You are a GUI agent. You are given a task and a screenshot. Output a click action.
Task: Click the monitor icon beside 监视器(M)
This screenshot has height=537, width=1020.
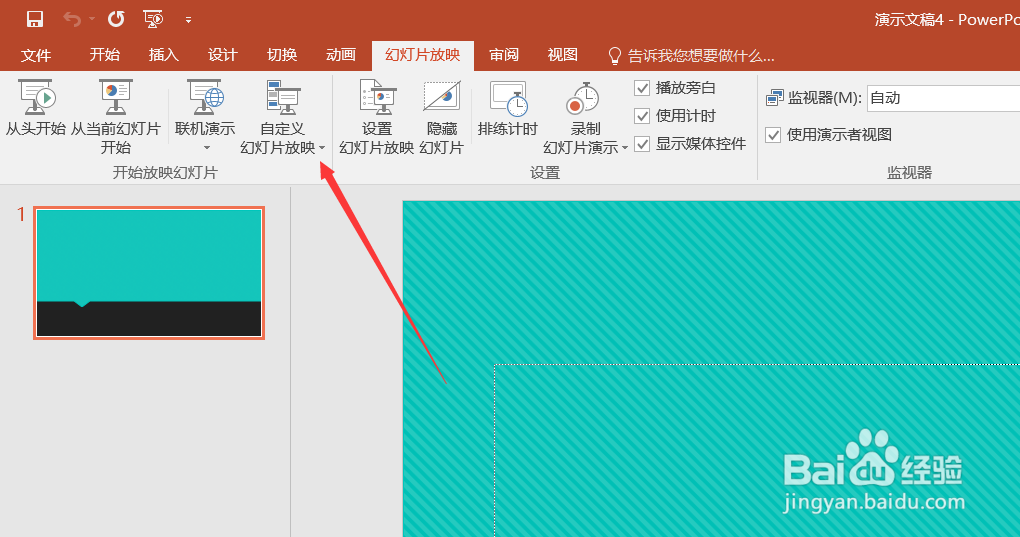click(x=775, y=98)
